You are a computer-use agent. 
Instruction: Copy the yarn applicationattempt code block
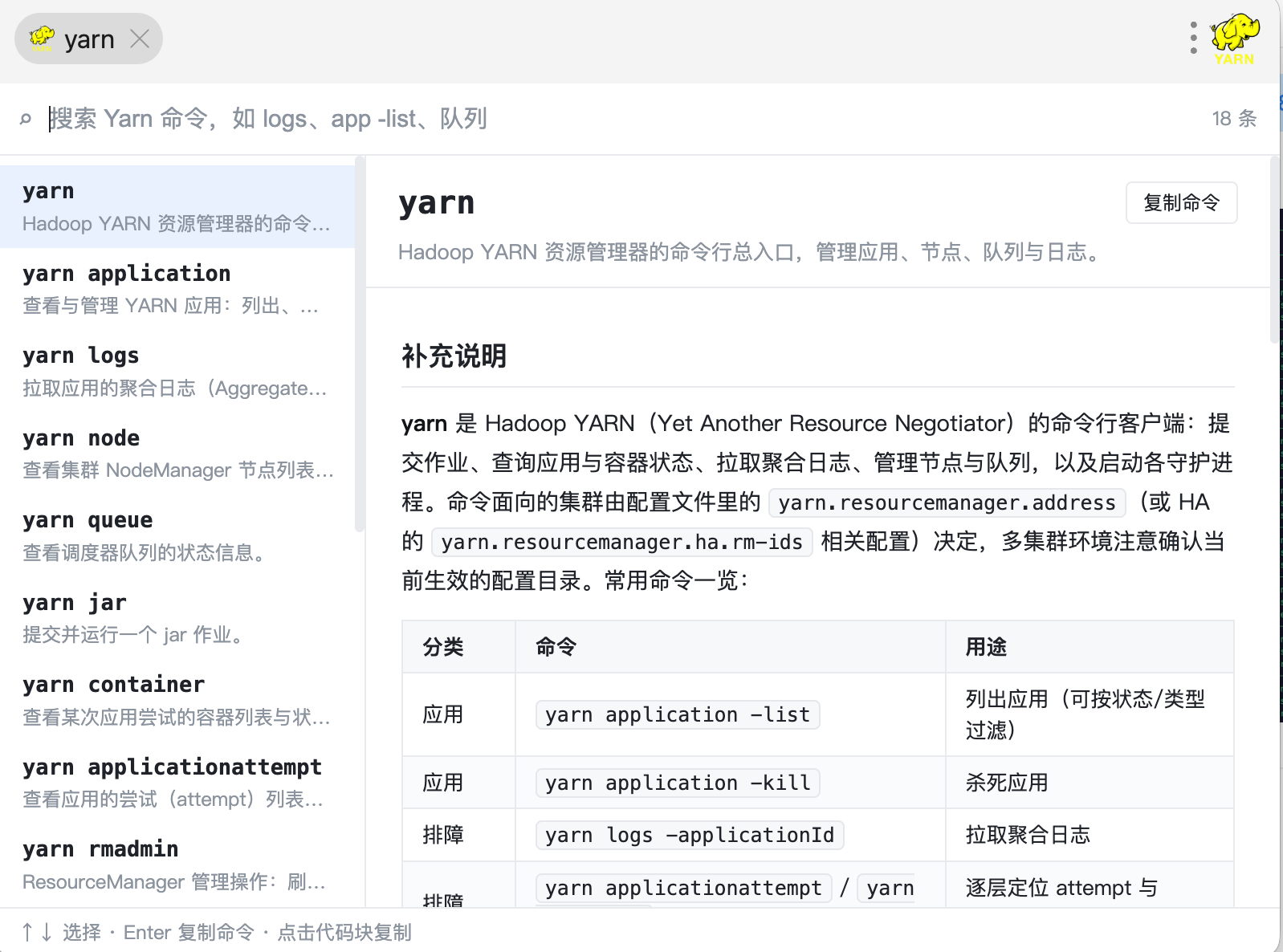pyautogui.click(x=683, y=888)
